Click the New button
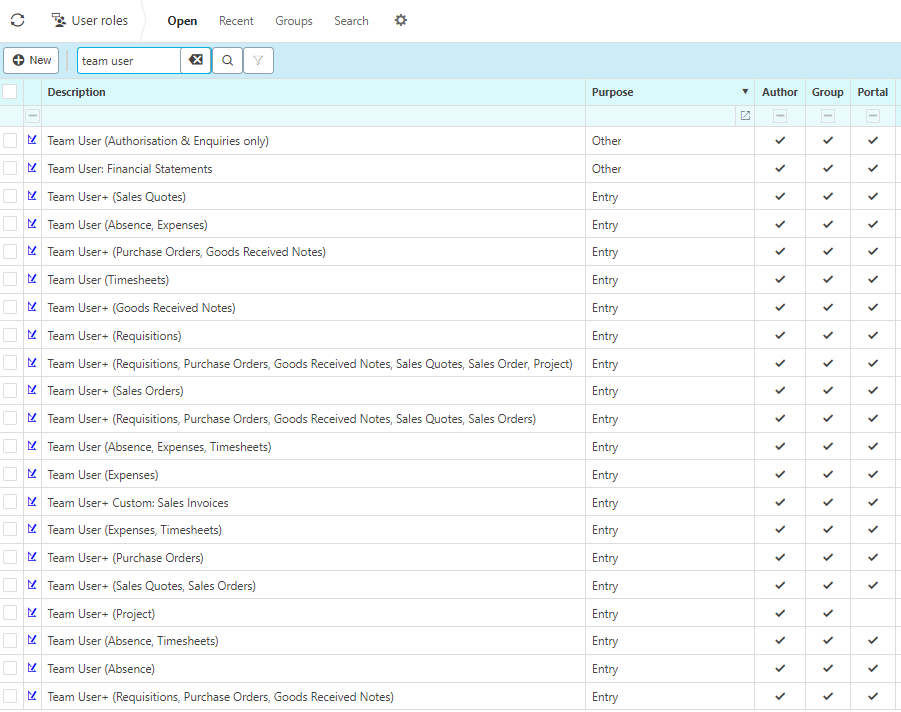 coord(31,60)
